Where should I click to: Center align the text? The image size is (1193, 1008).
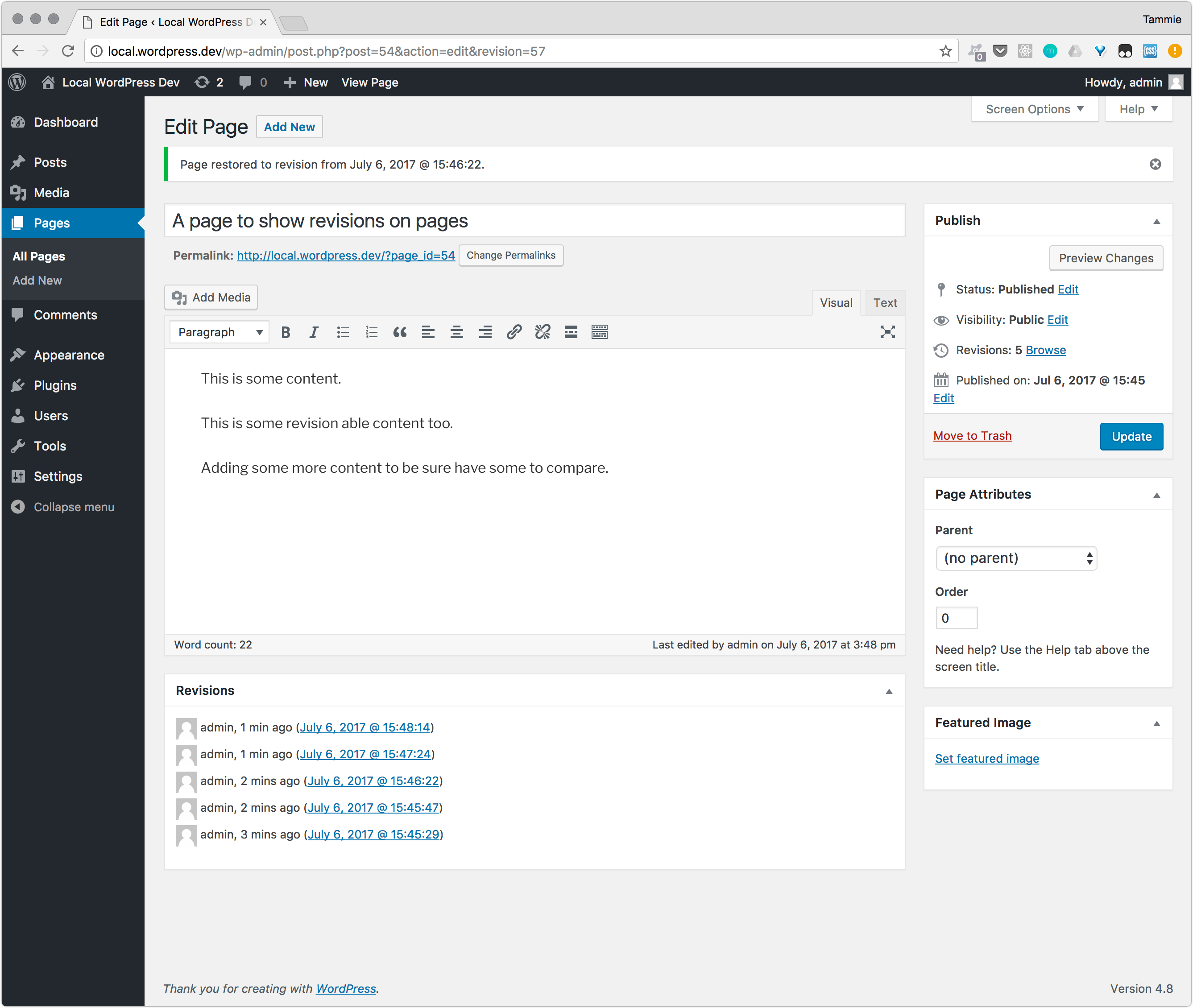pos(457,332)
